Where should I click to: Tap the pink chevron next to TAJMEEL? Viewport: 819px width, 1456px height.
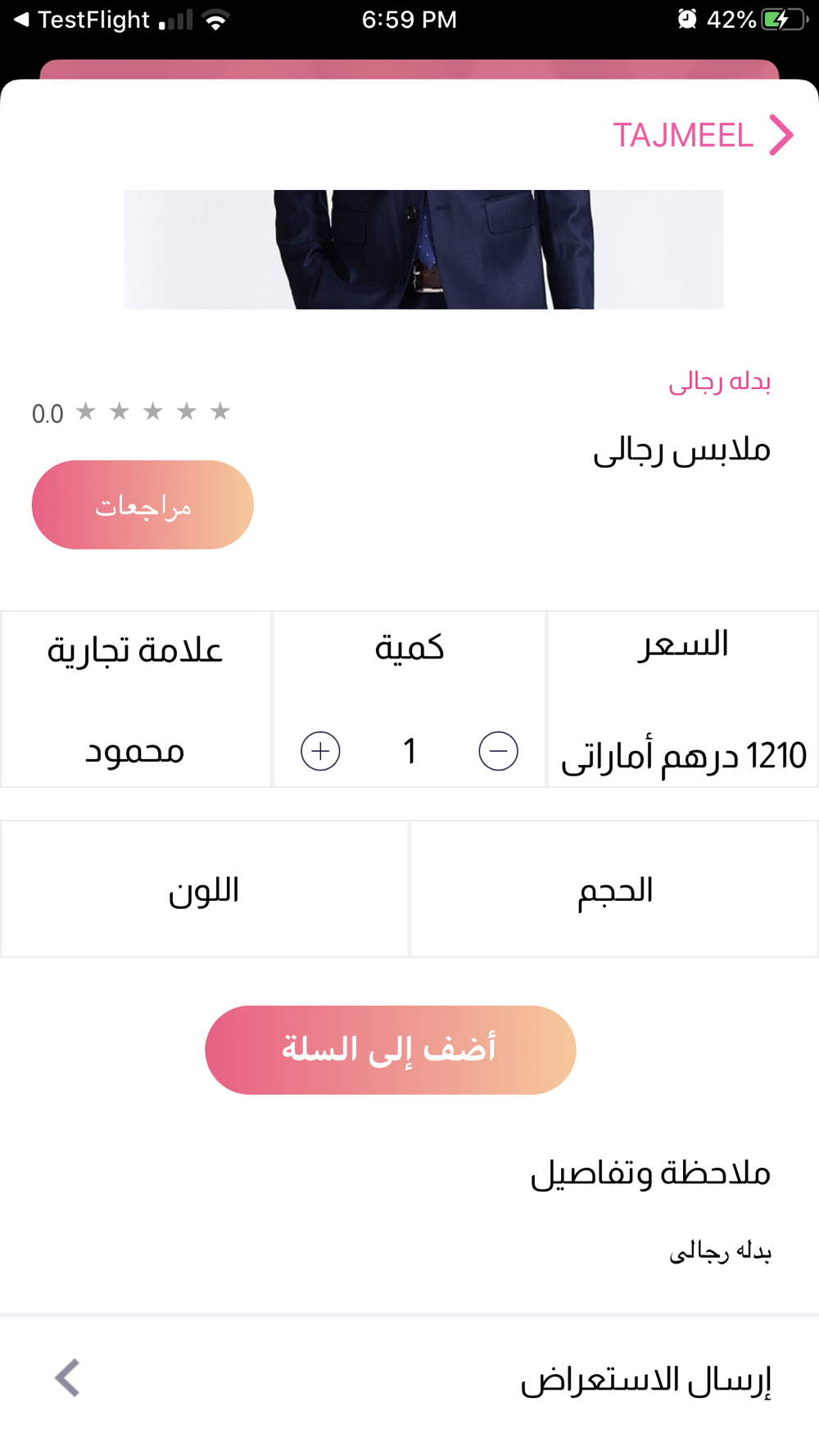coord(781,135)
